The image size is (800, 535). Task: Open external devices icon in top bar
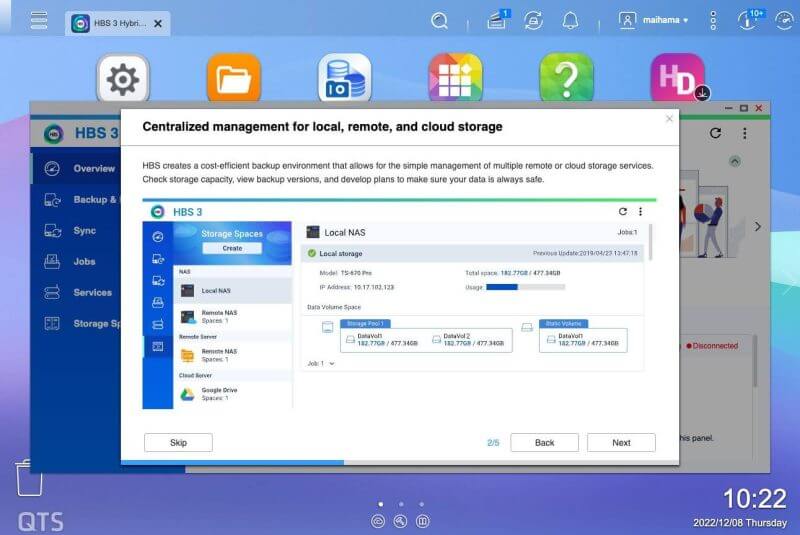(533, 20)
